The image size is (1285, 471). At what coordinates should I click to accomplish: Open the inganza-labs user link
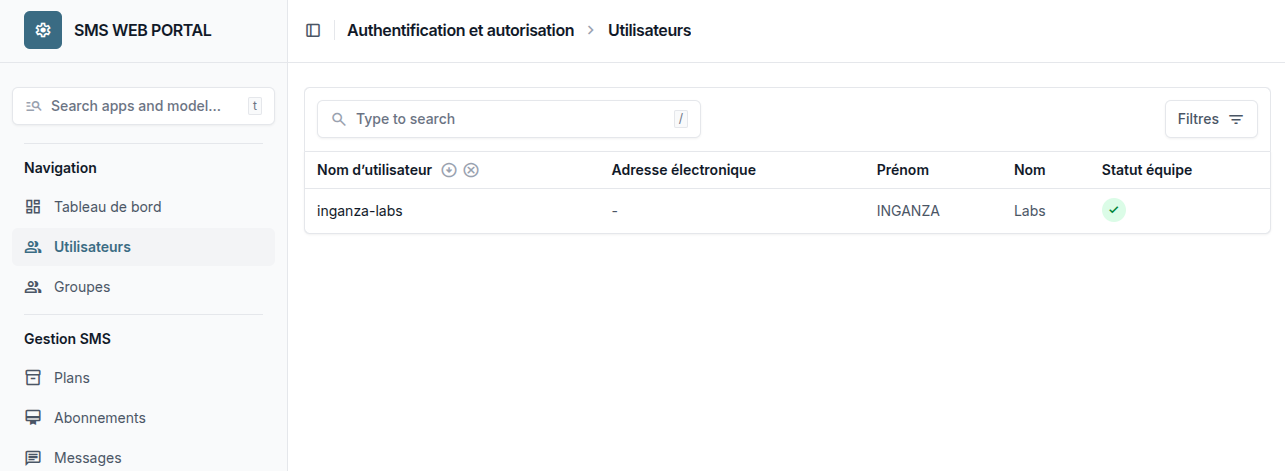pyautogui.click(x=360, y=211)
